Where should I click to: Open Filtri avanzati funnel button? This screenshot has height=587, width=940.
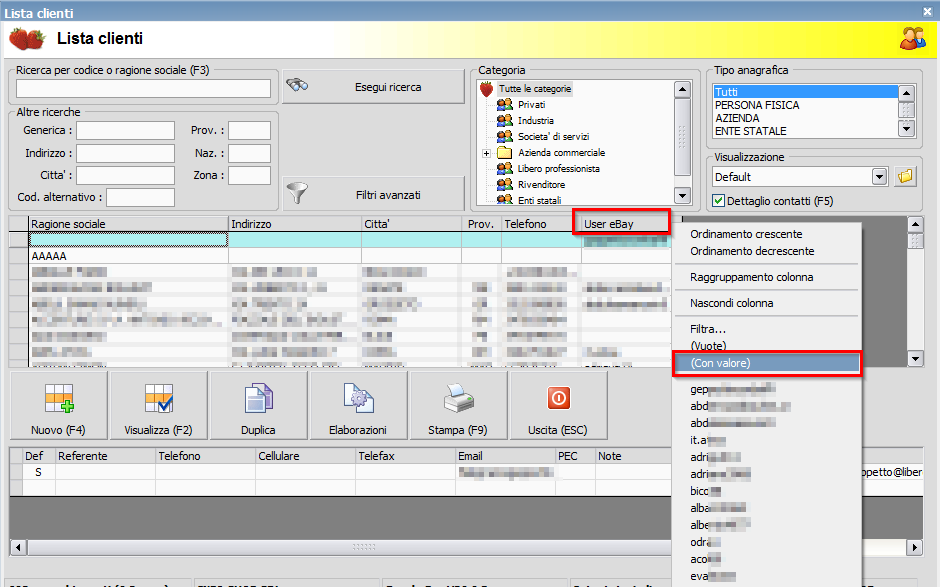click(373, 195)
